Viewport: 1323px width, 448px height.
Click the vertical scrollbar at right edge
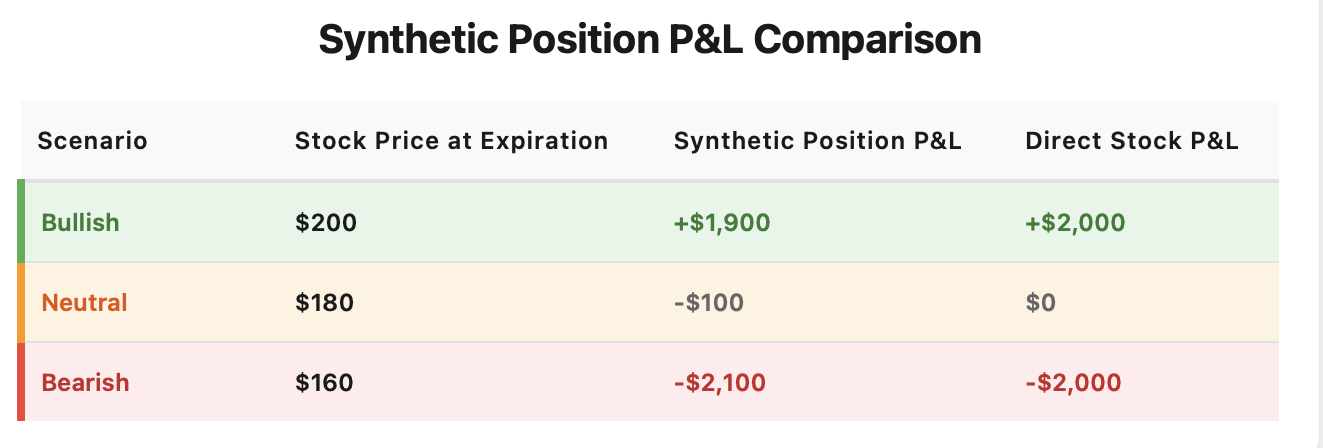(x=1318, y=224)
